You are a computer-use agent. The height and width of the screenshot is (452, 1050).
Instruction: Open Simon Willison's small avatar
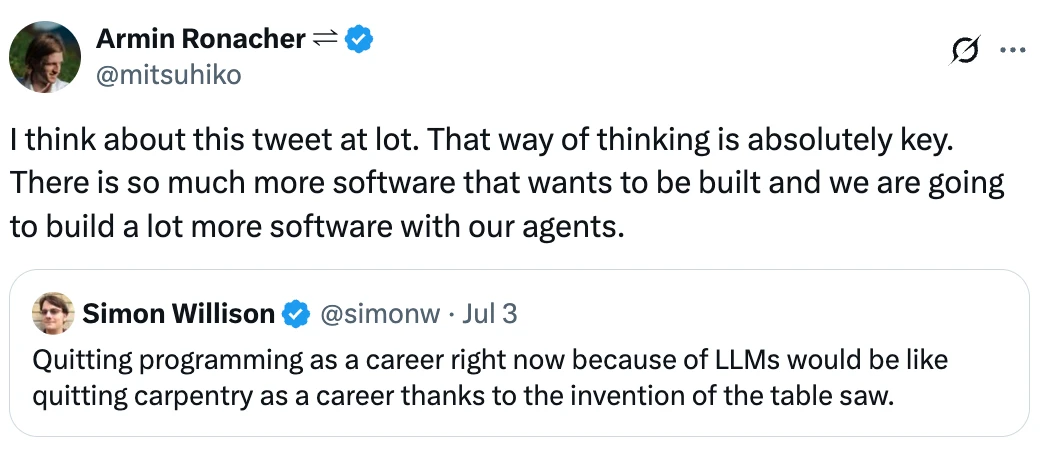54,314
